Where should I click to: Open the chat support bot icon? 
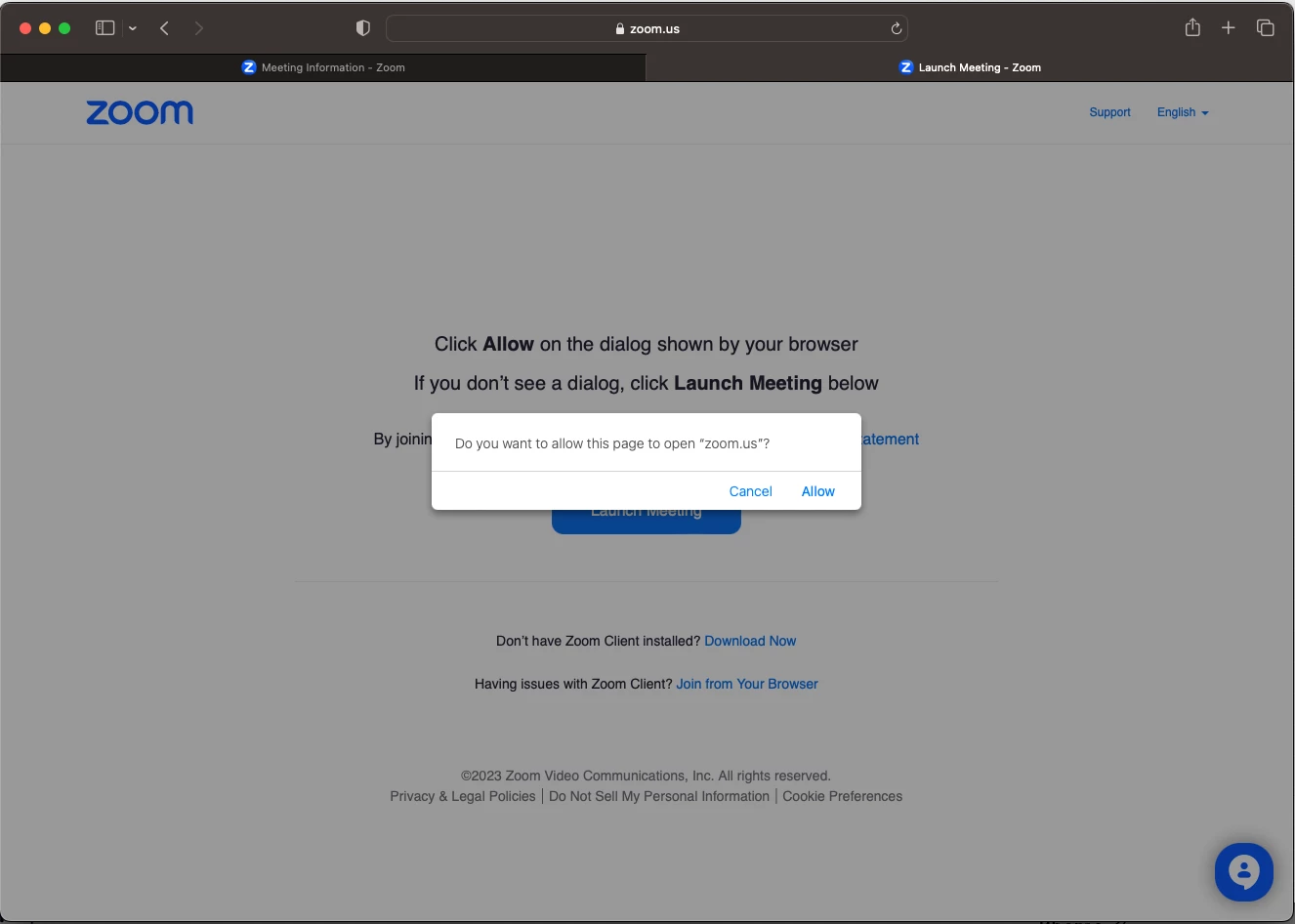pos(1244,872)
